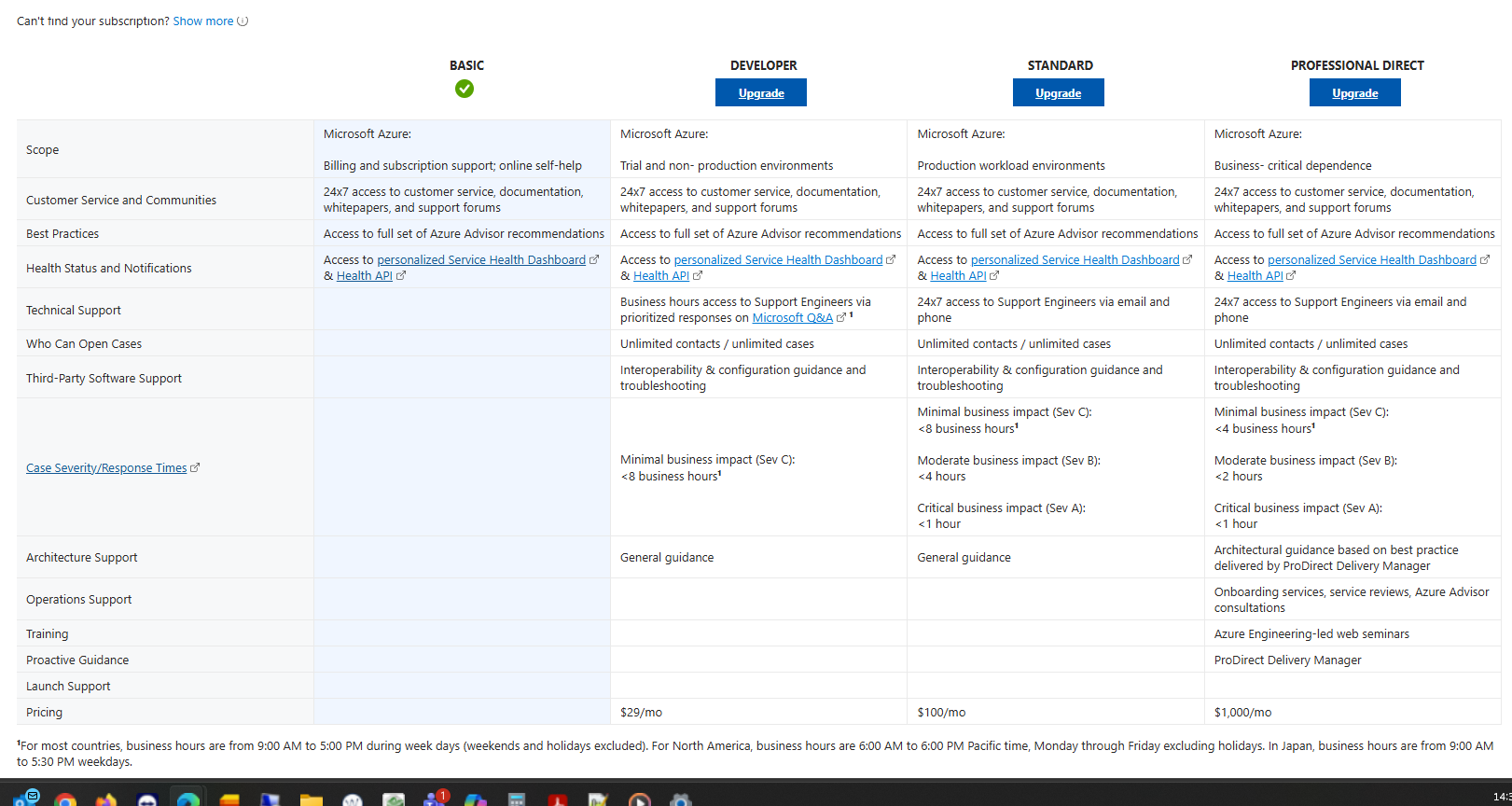Click the green checkmark under BASIC plan
Screen dimensions: 1512x806
coord(465,89)
